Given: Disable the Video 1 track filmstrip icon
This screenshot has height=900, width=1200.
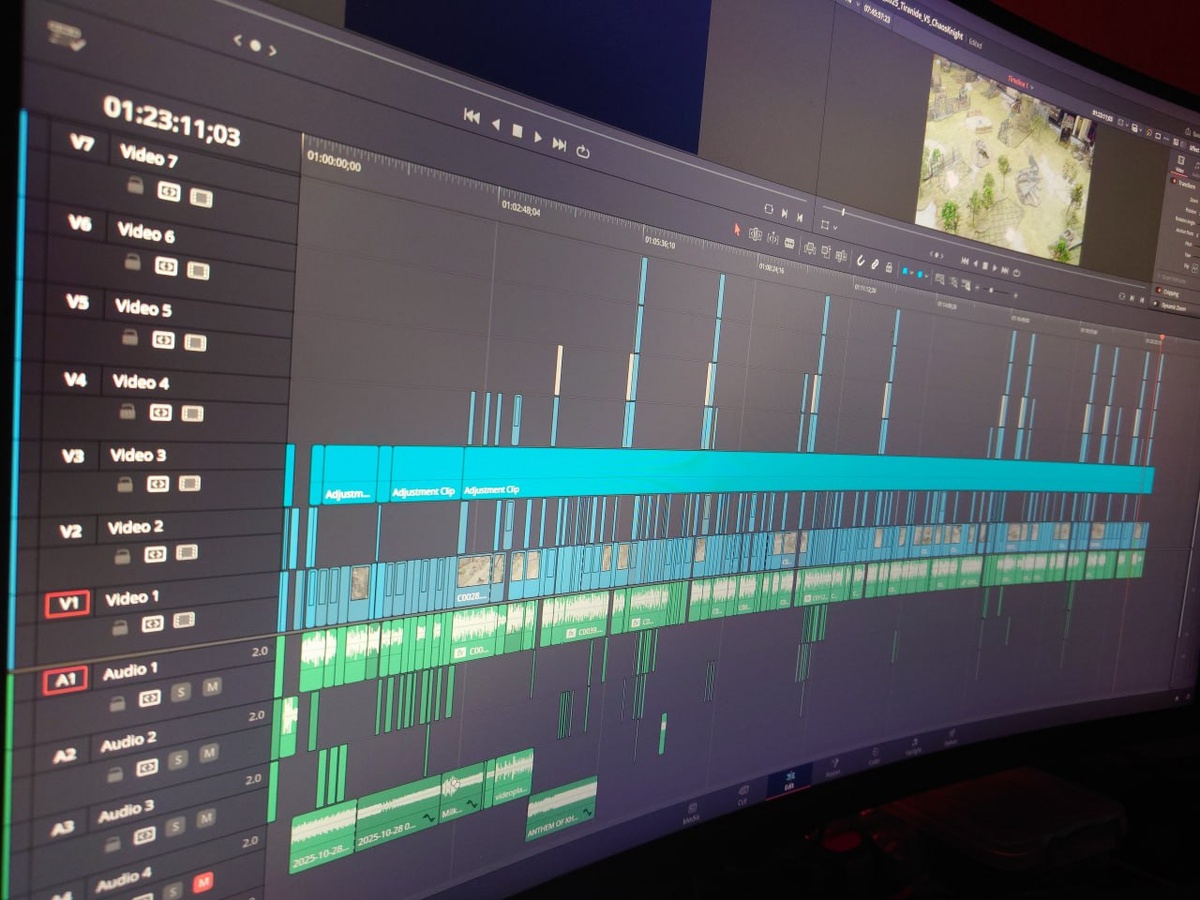Looking at the screenshot, I should coord(183,620).
